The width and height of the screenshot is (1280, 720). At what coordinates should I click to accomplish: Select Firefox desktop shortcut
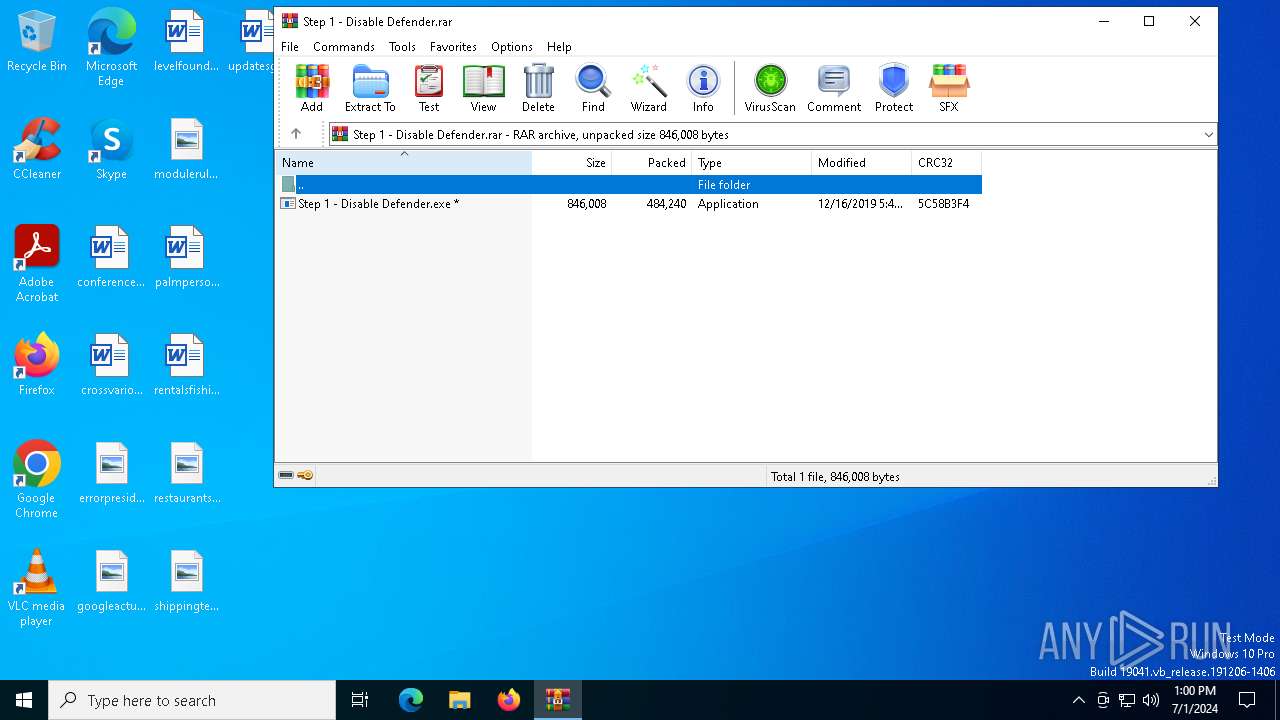(37, 365)
